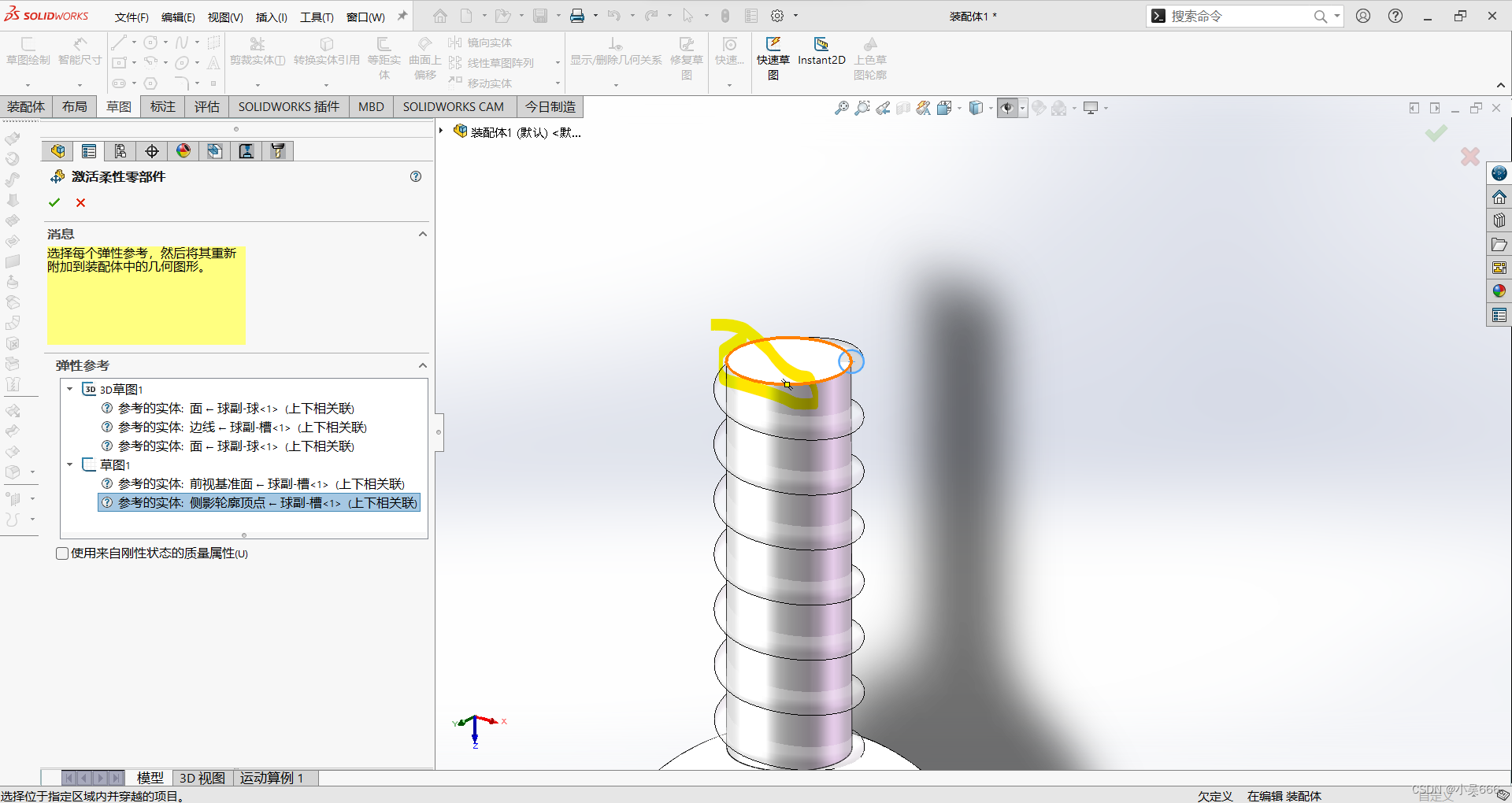This screenshot has width=1512, height=803.
Task: Open the View Orientation cube icon
Action: (944, 108)
